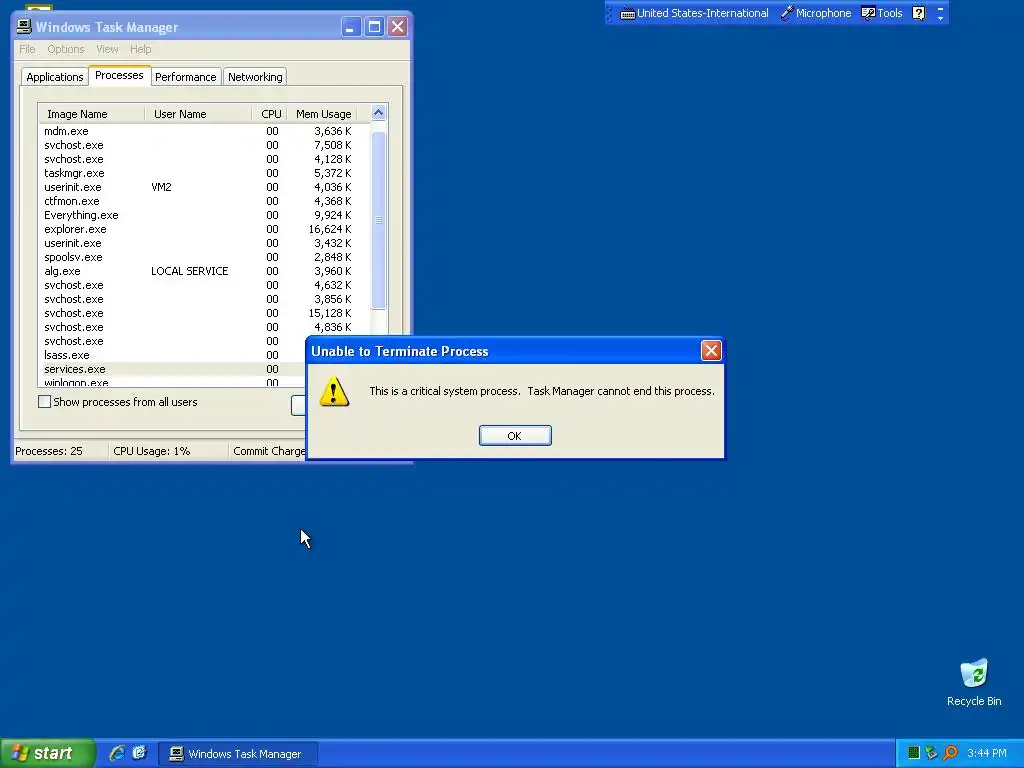Screen dimensions: 1024x768
Task: Sort processes by the User Name column
Action: 198,114
